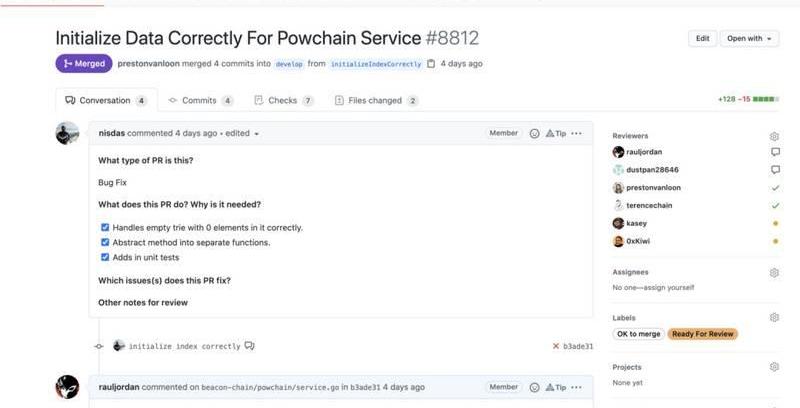Open Reviewers settings gear
800x408 pixels.
774,136
